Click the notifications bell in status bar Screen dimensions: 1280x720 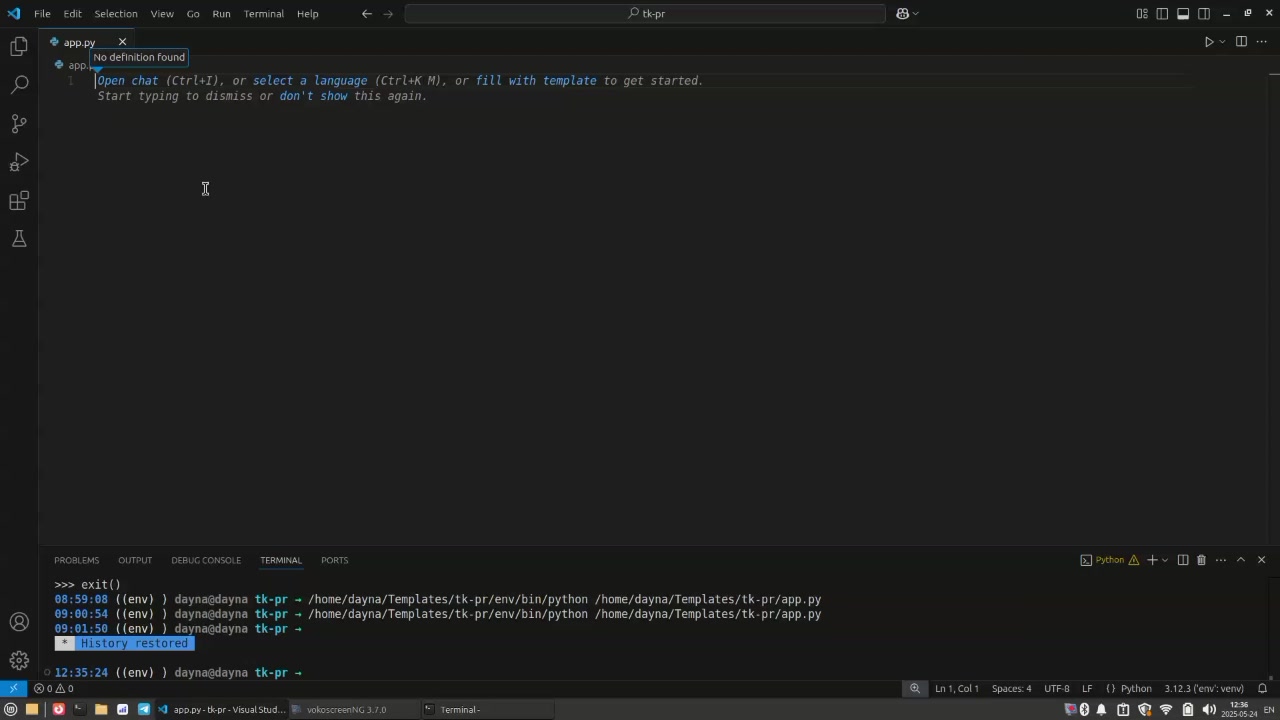1262,689
